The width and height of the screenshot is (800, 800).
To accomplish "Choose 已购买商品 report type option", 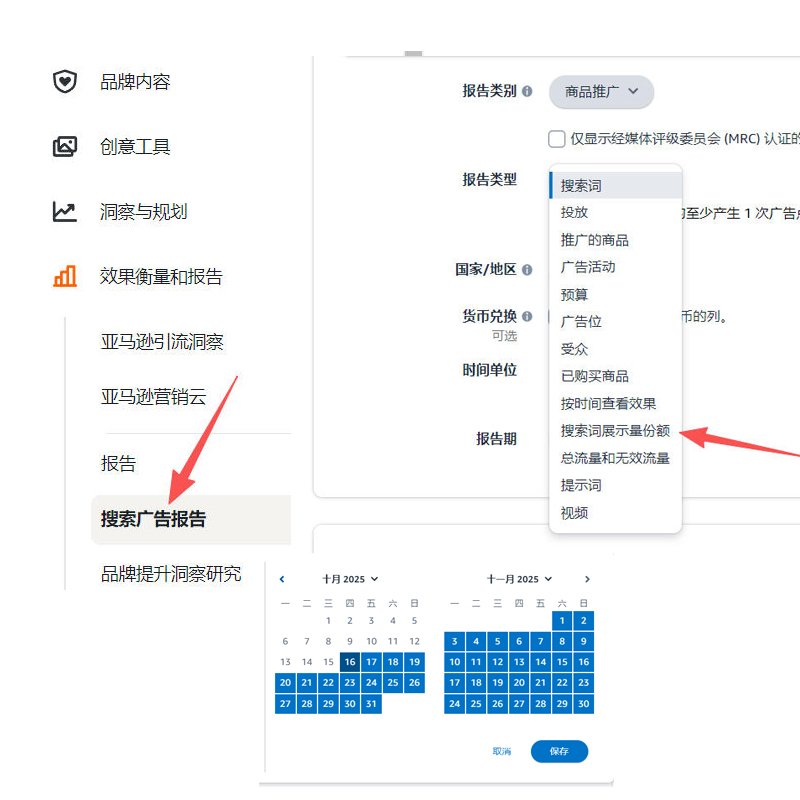I will pos(595,376).
